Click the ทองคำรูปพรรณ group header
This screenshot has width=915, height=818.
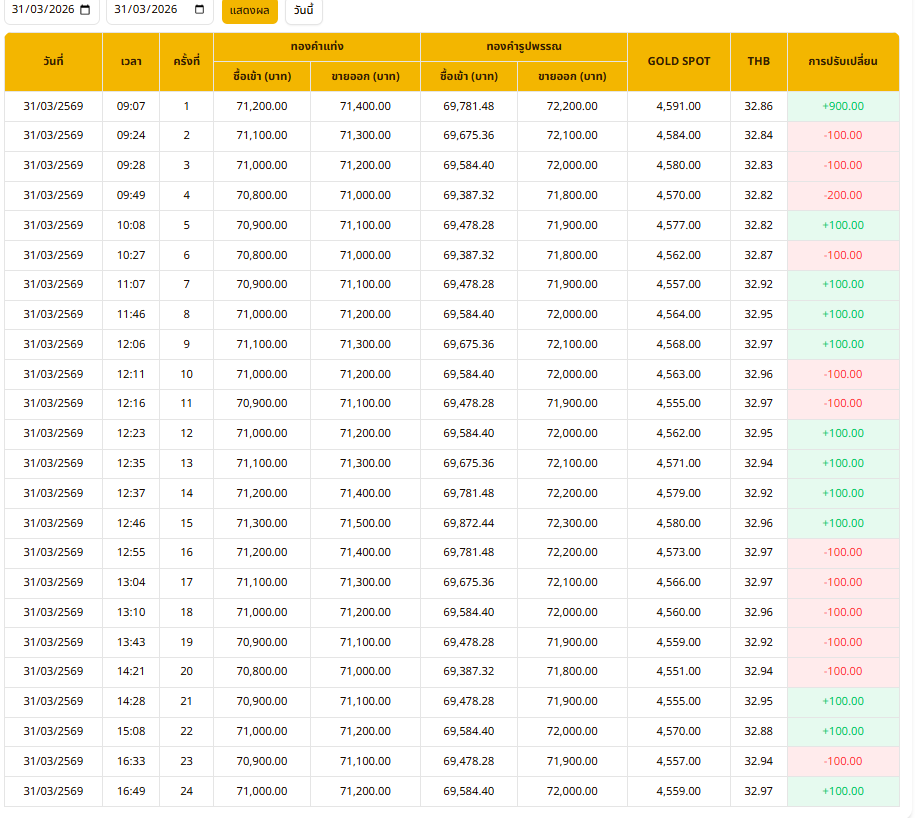(x=523, y=46)
